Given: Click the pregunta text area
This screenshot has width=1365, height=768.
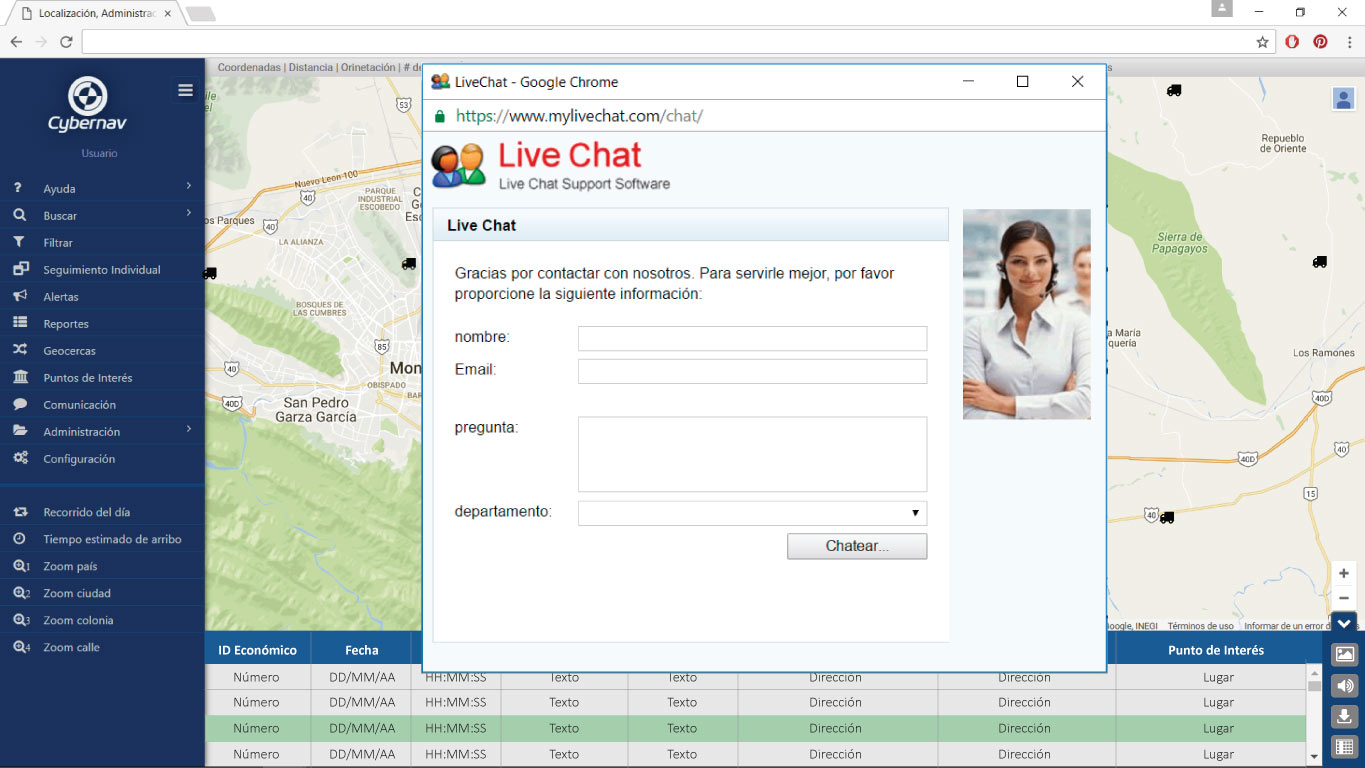Looking at the screenshot, I should tap(752, 454).
